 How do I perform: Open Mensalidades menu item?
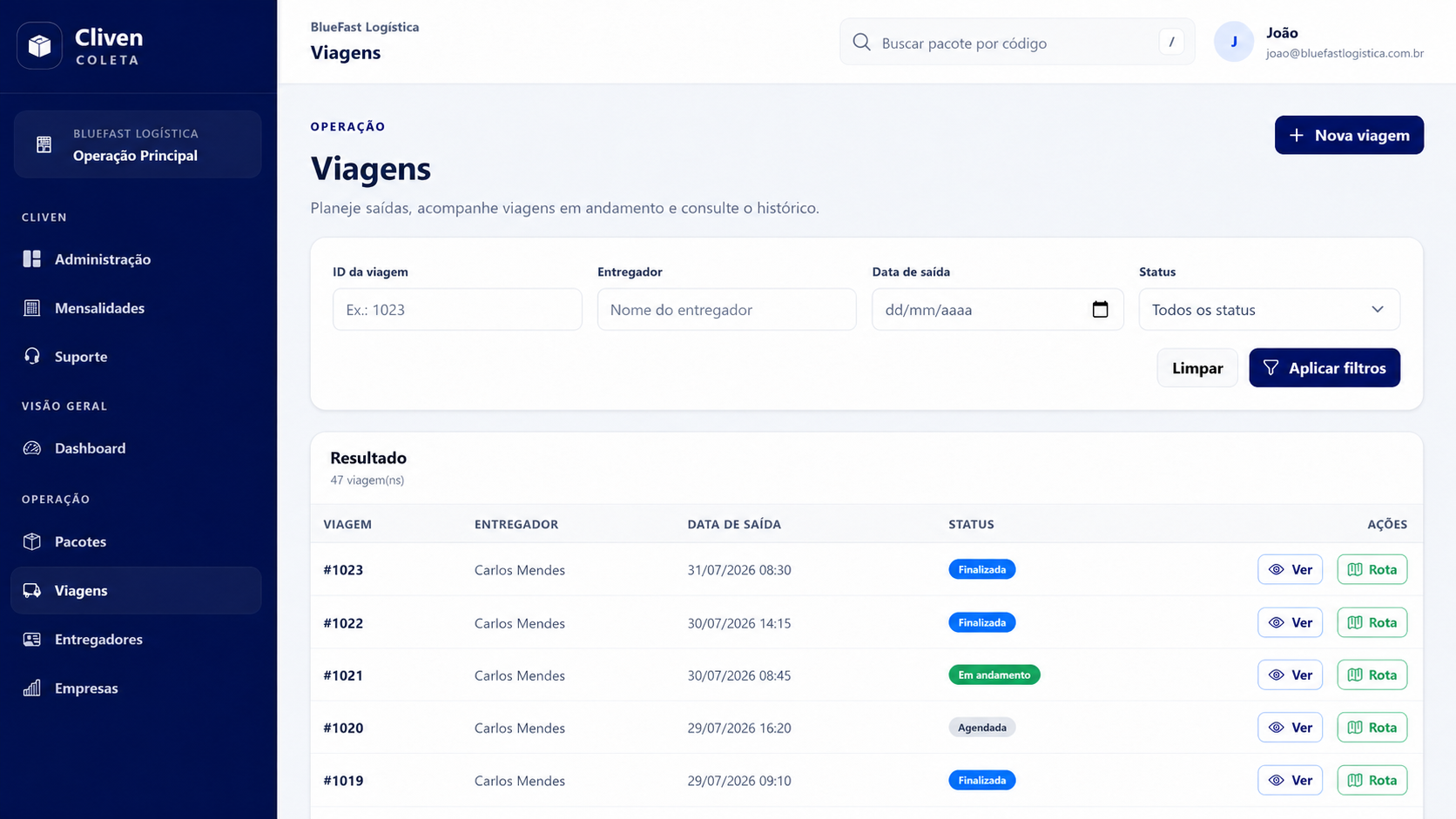pyautogui.click(x=136, y=307)
